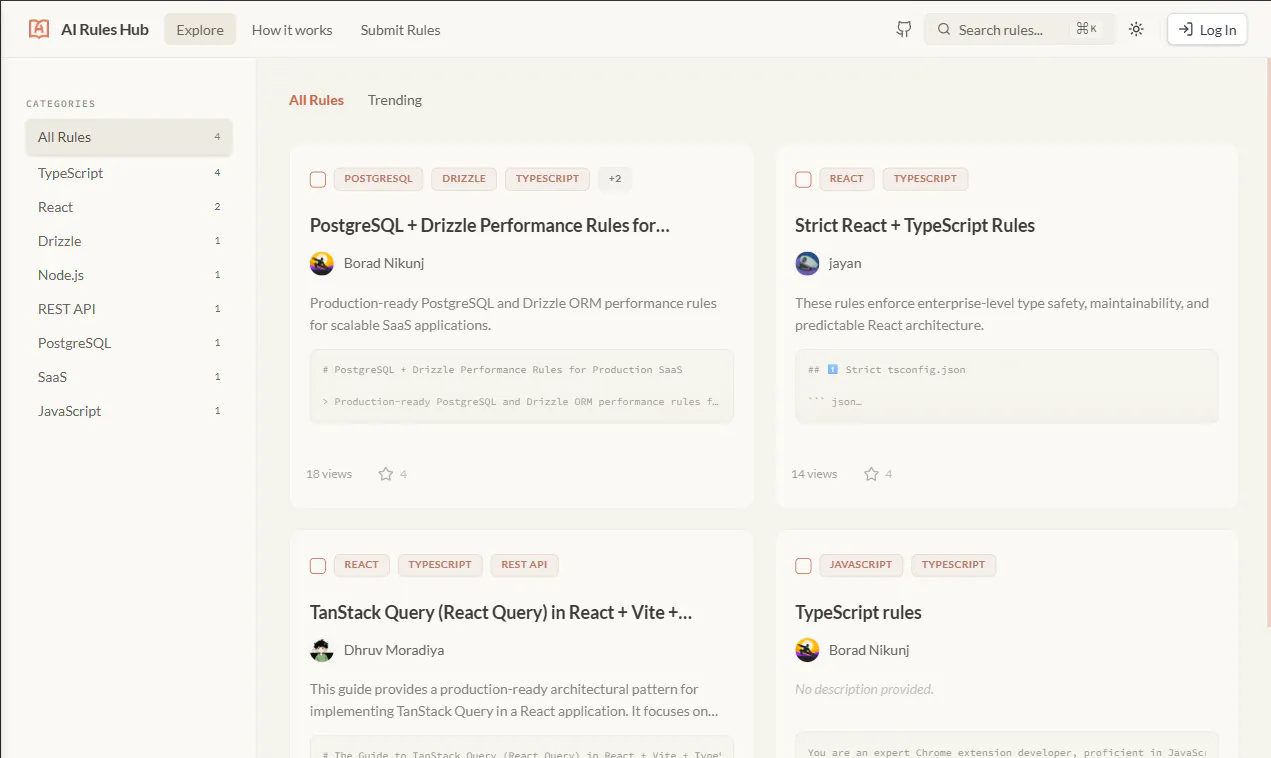Select checkbox on PostgreSQL + Drizzle card
Image resolution: width=1271 pixels, height=758 pixels.
pos(318,179)
